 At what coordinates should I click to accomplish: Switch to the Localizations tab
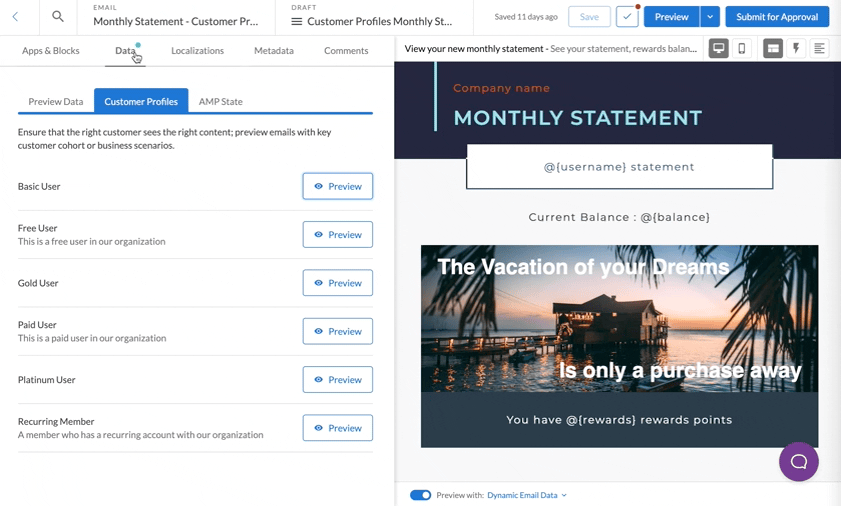click(x=197, y=50)
